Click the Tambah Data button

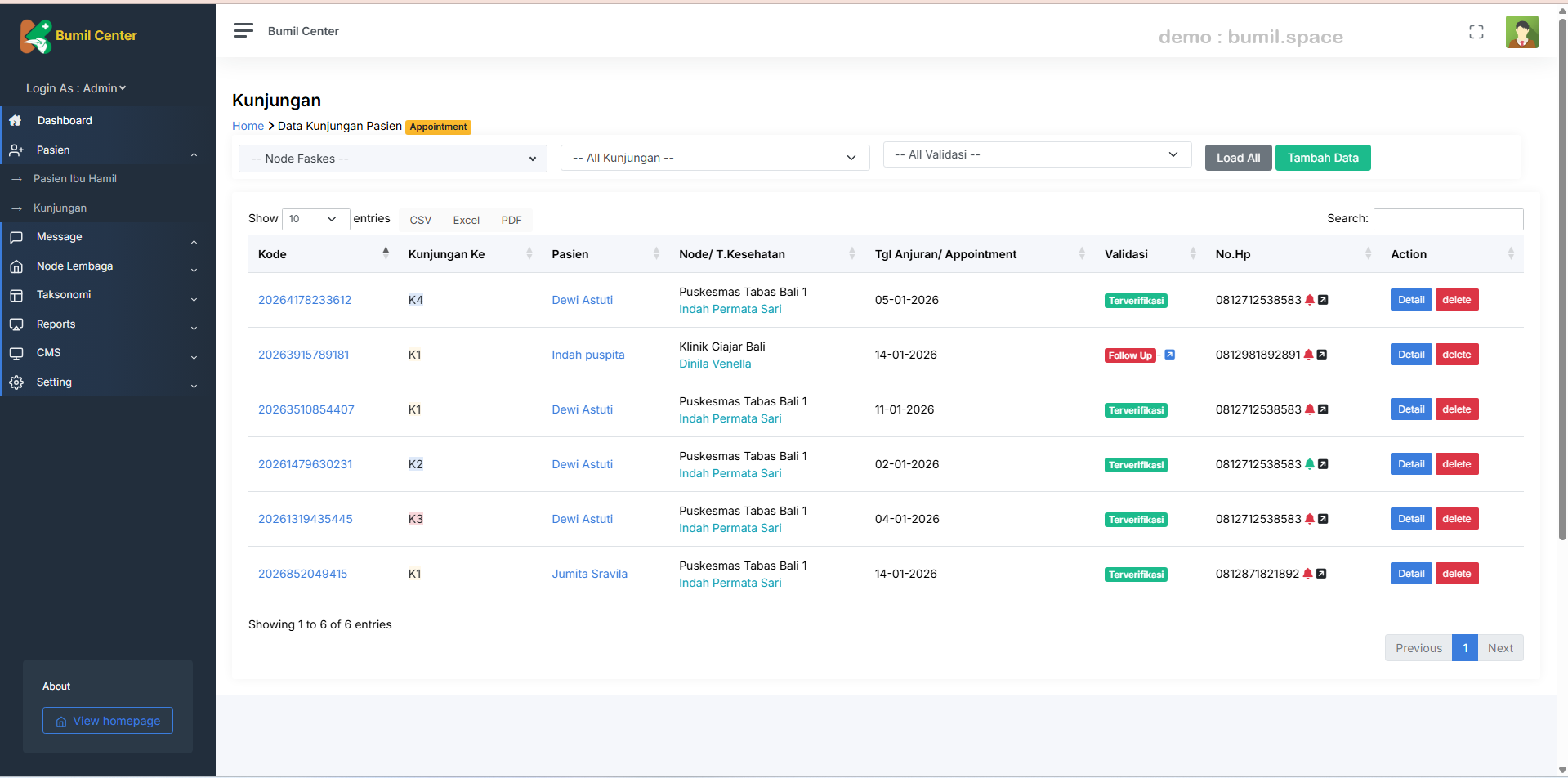click(1322, 158)
